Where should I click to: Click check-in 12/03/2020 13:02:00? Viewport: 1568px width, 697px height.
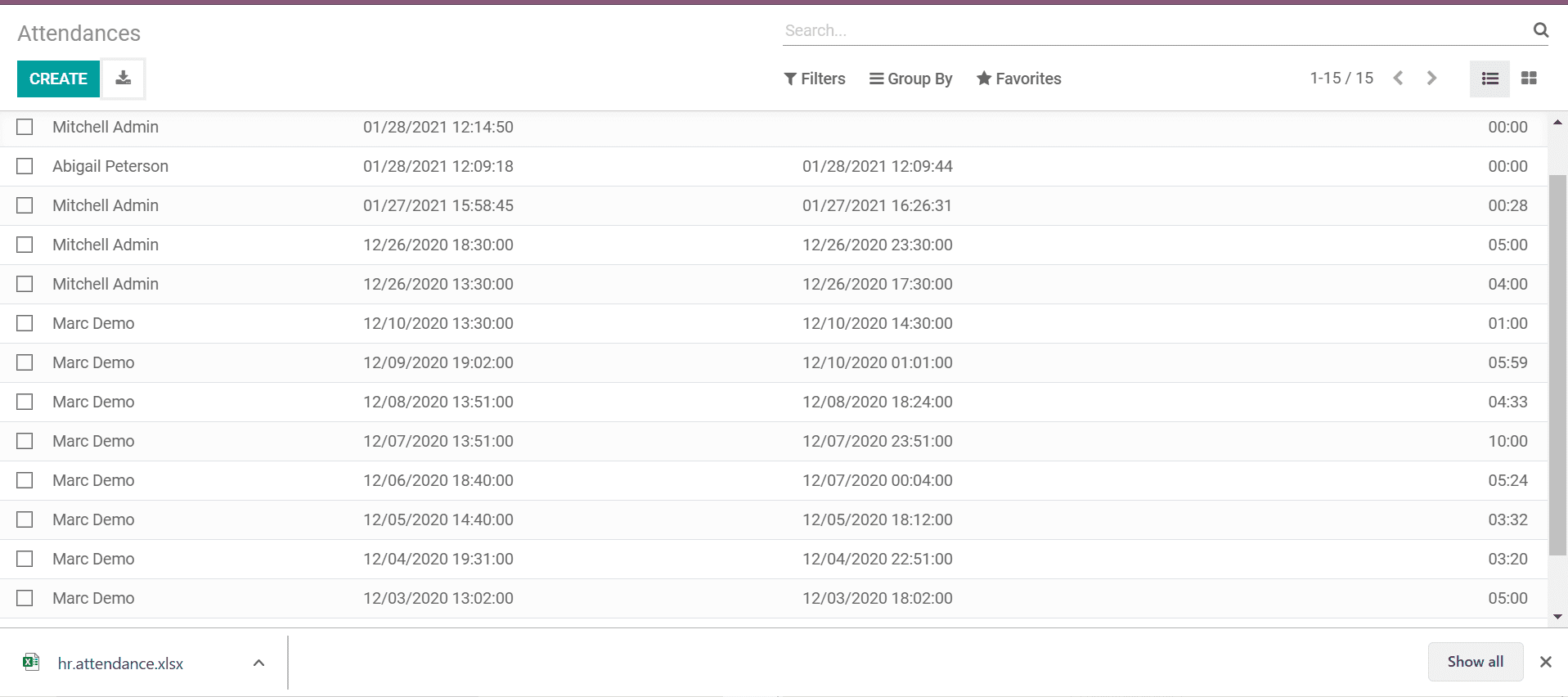click(x=438, y=598)
